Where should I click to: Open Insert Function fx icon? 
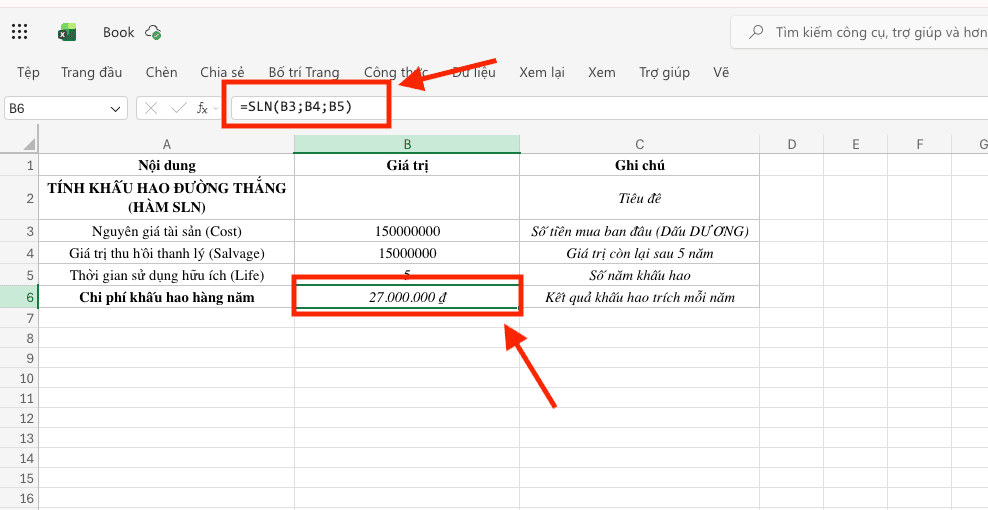pyautogui.click(x=202, y=108)
